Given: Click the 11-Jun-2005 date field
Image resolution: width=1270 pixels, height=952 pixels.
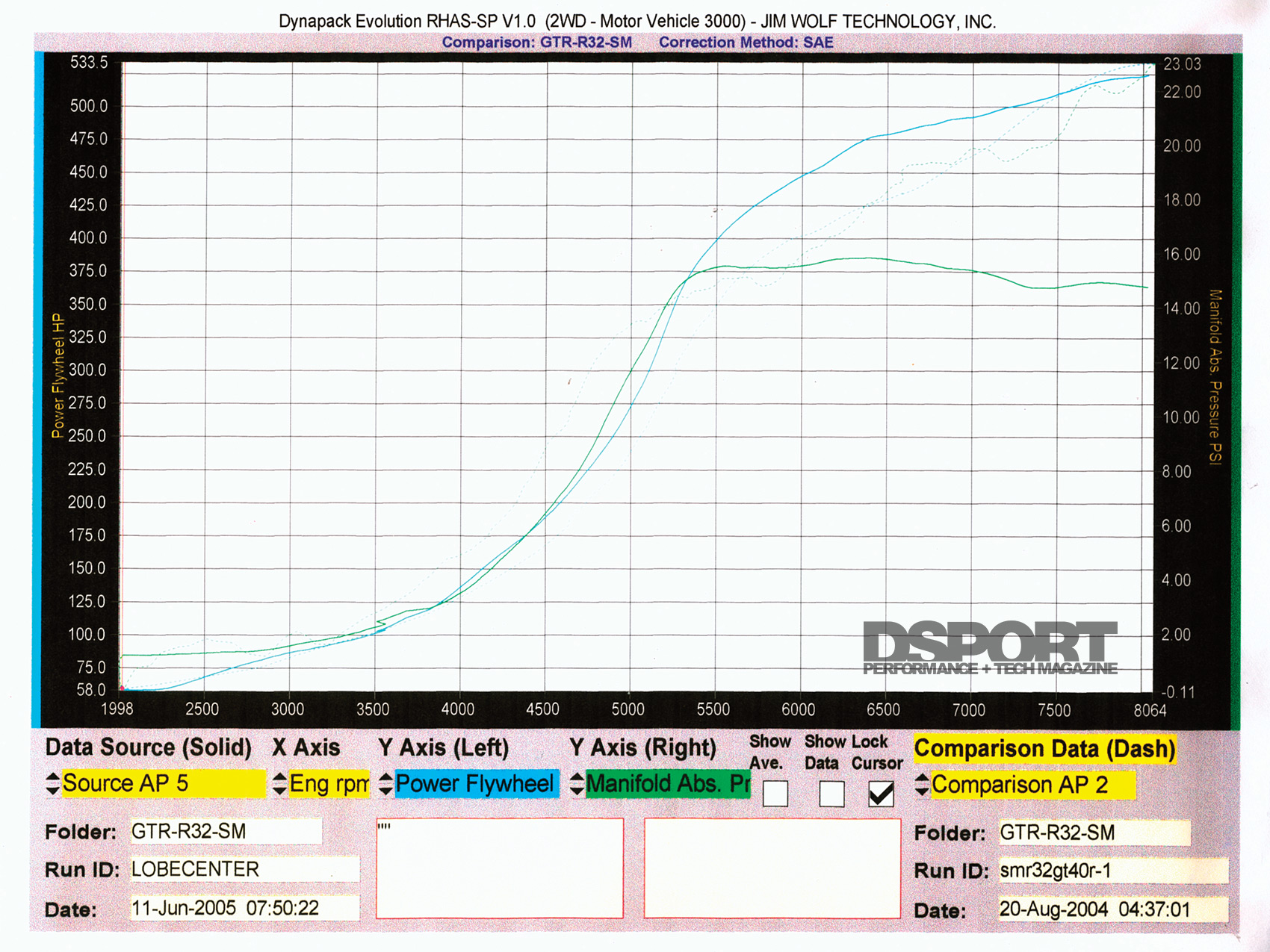Looking at the screenshot, I should [244, 908].
